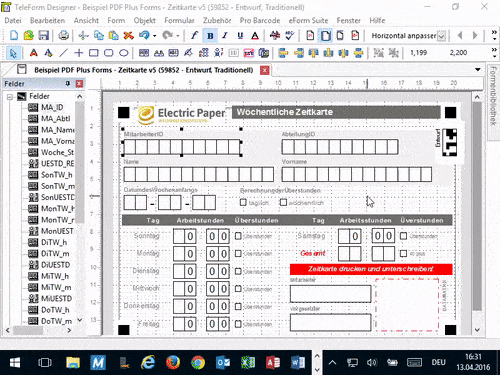Click the Copy icon
500x375 pixels.
coord(99,35)
